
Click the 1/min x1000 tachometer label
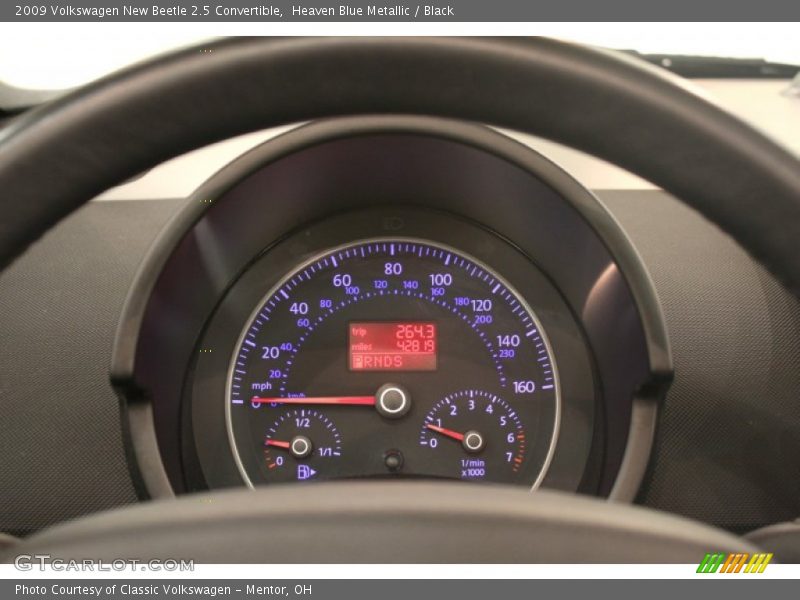pos(473,467)
